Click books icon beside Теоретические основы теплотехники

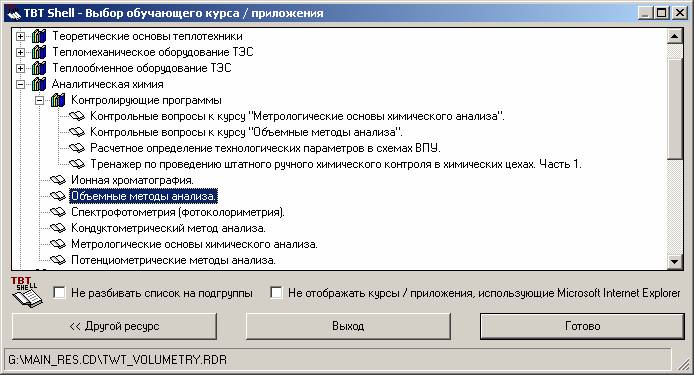pyautogui.click(x=39, y=36)
